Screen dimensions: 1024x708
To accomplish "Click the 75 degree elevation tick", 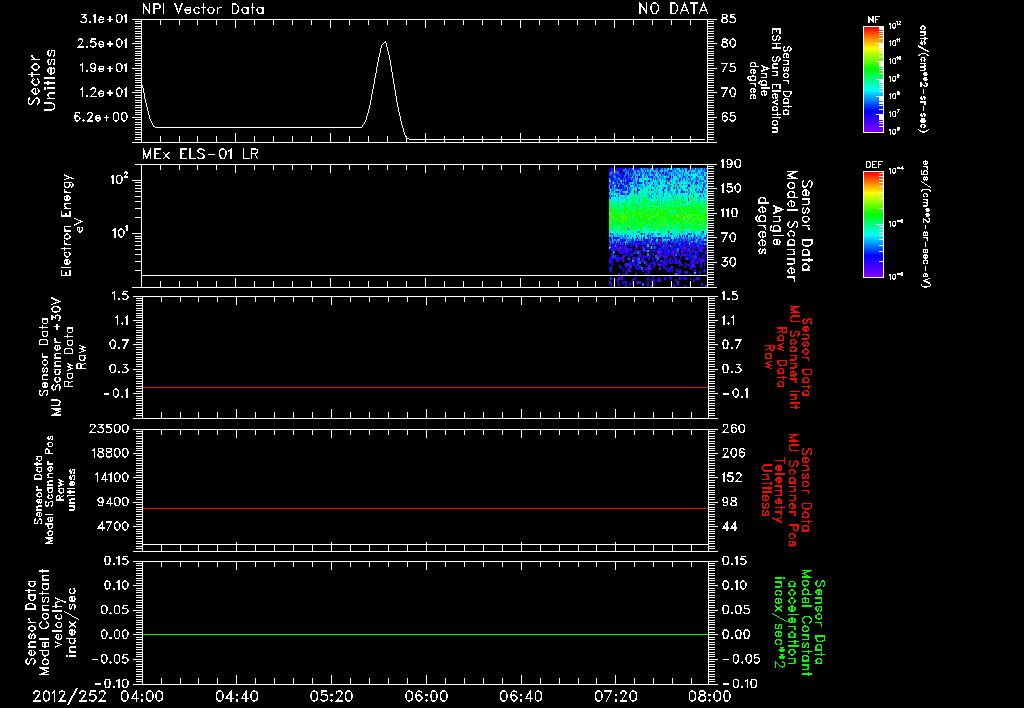I will (729, 68).
